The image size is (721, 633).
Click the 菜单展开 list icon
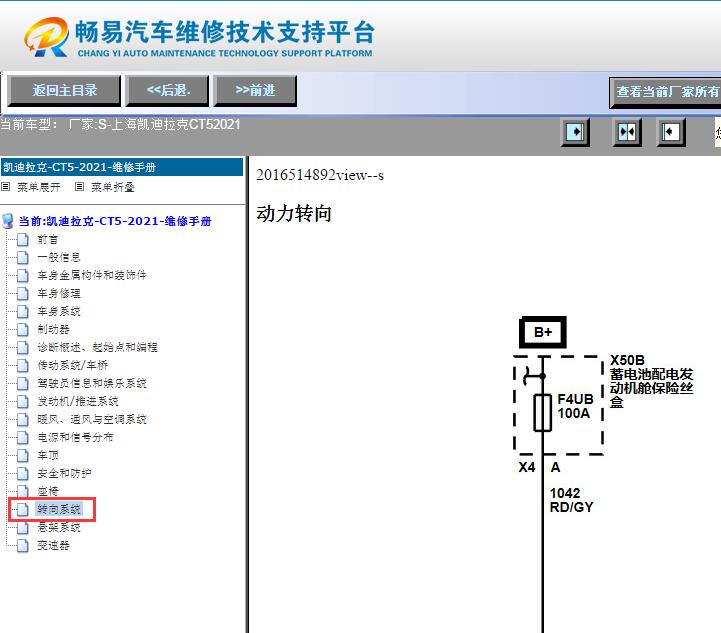[6, 187]
